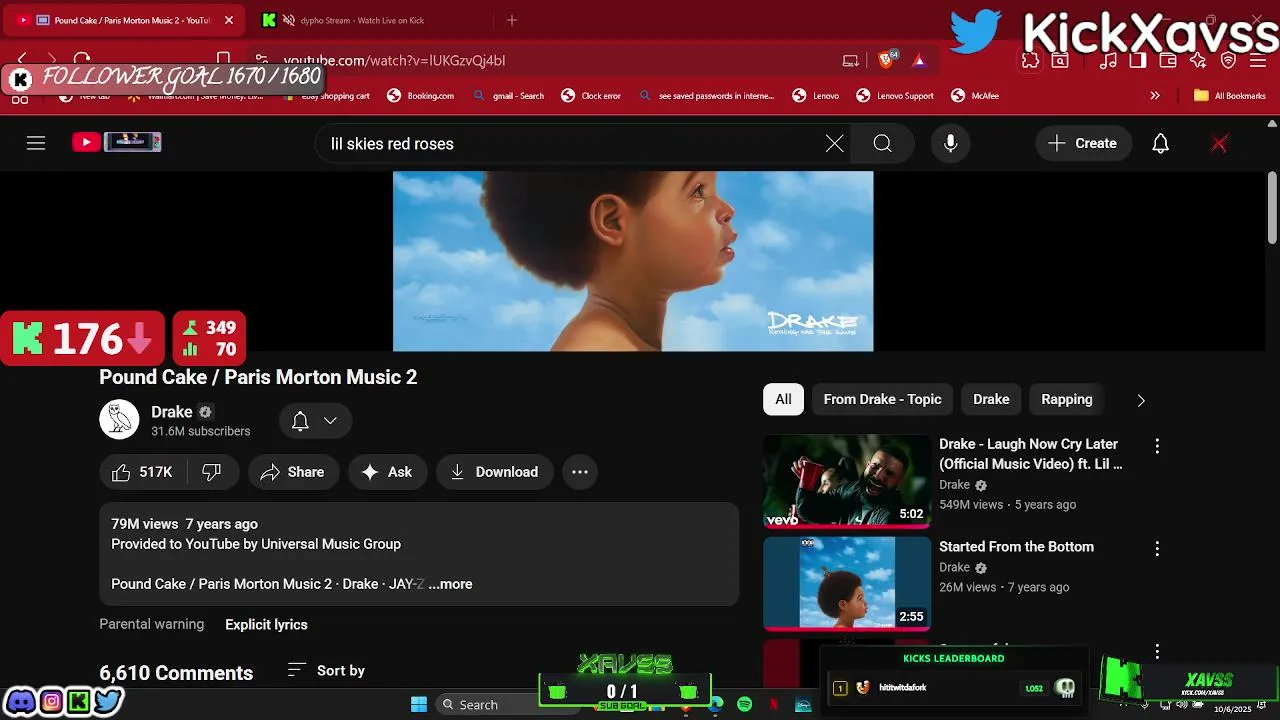Image resolution: width=1280 pixels, height=720 pixels.
Task: Open the see saved passwords bookmark
Action: point(705,96)
